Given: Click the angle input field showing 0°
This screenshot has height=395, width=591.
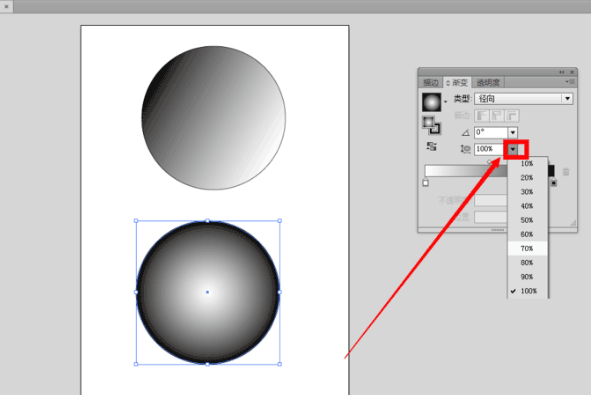Looking at the screenshot, I should coord(491,133).
